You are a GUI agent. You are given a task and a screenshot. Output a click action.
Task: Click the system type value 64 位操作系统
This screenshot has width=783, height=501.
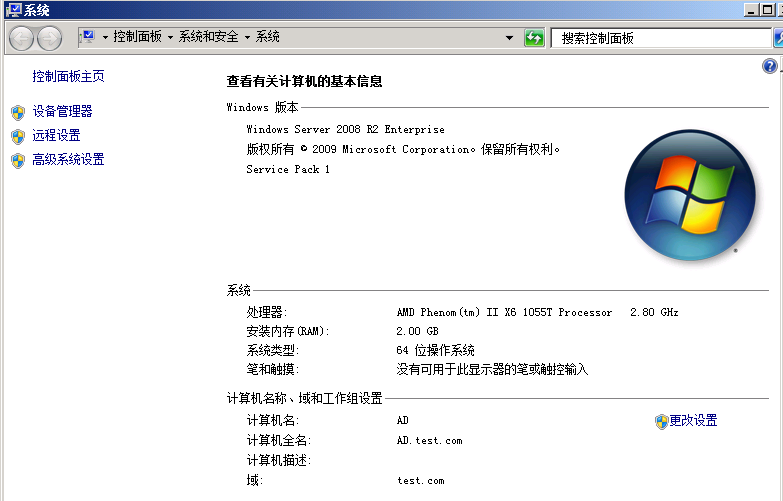435,350
